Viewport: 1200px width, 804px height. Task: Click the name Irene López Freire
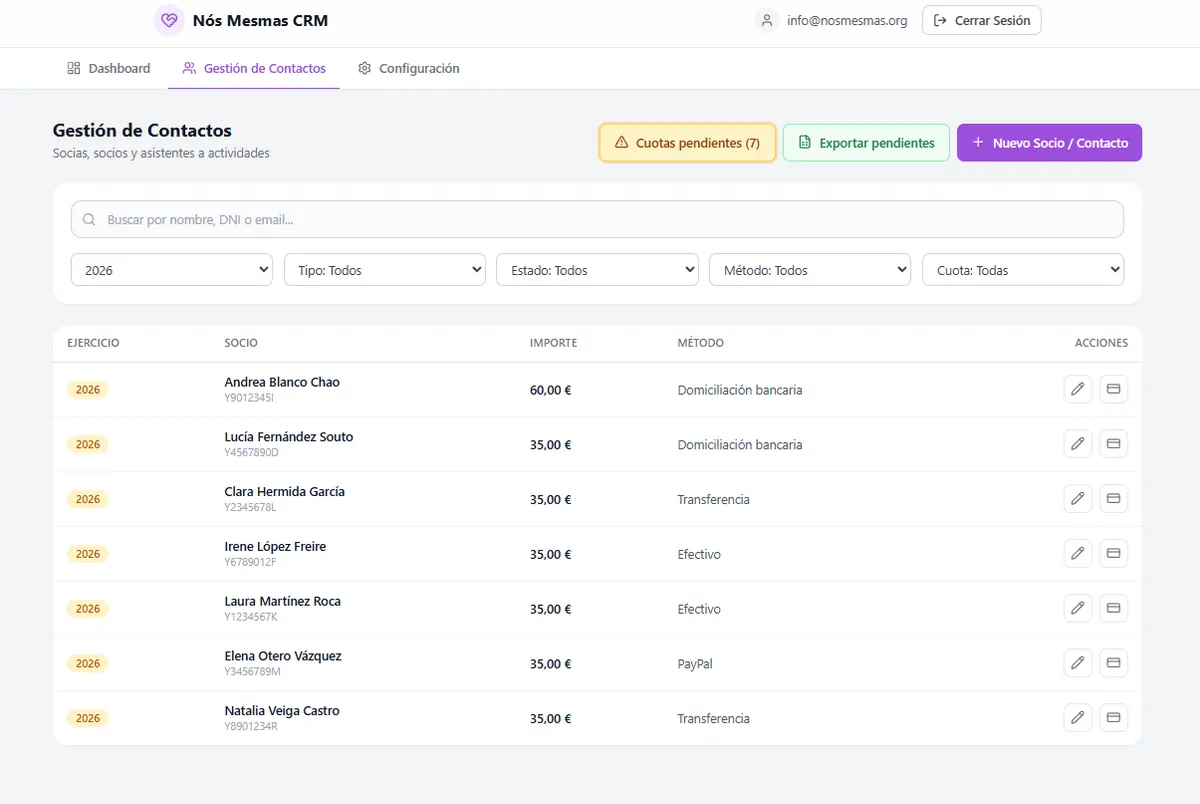pyautogui.click(x=275, y=547)
